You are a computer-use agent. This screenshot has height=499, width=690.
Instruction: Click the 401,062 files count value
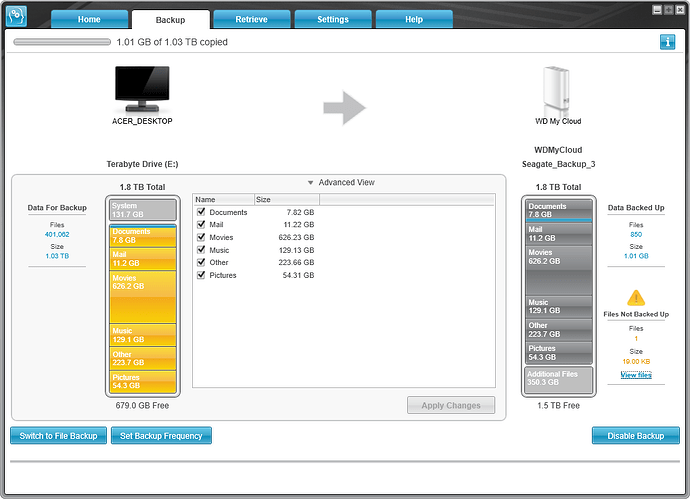[x=57, y=235]
